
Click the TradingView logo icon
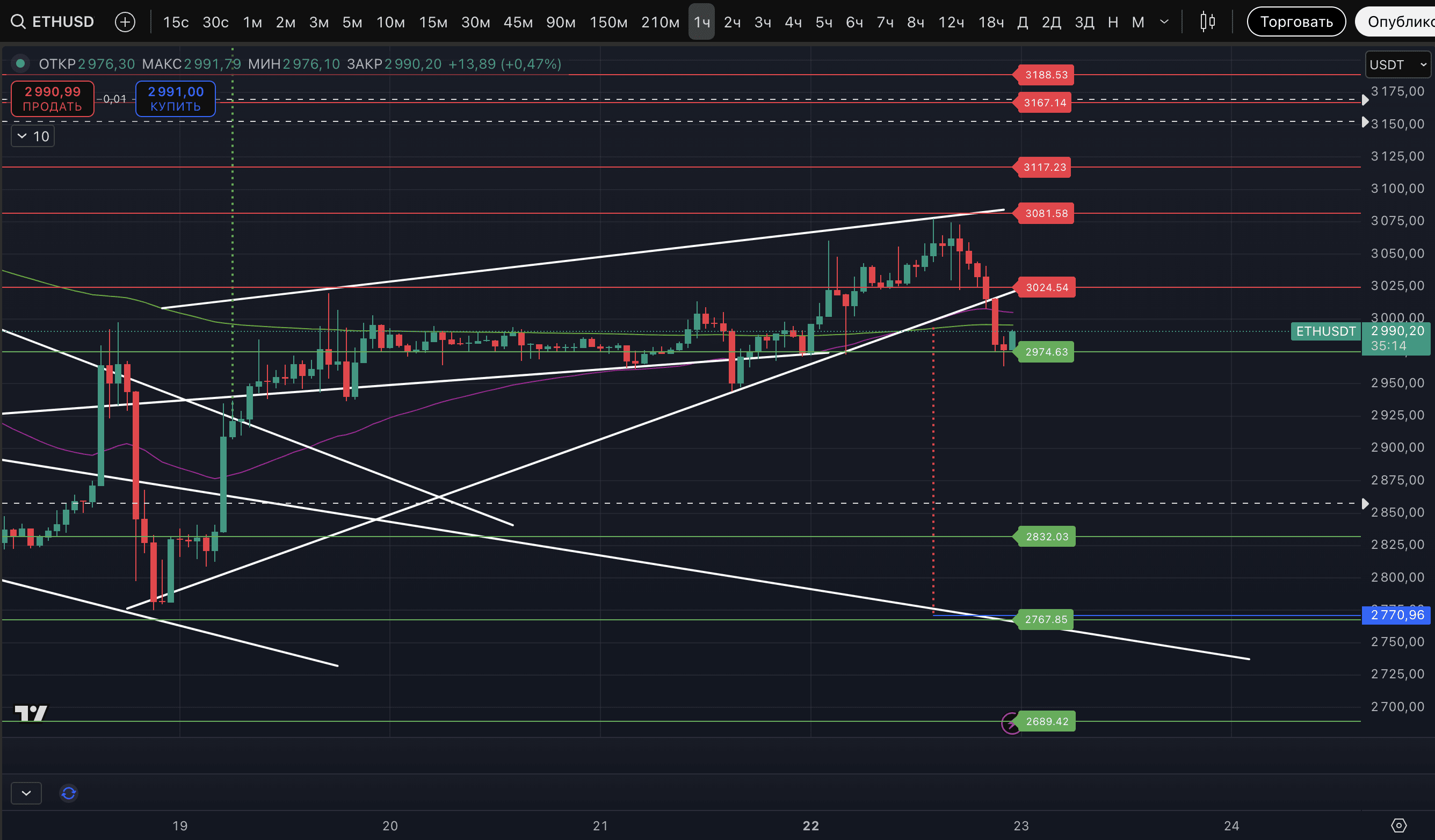(x=31, y=712)
